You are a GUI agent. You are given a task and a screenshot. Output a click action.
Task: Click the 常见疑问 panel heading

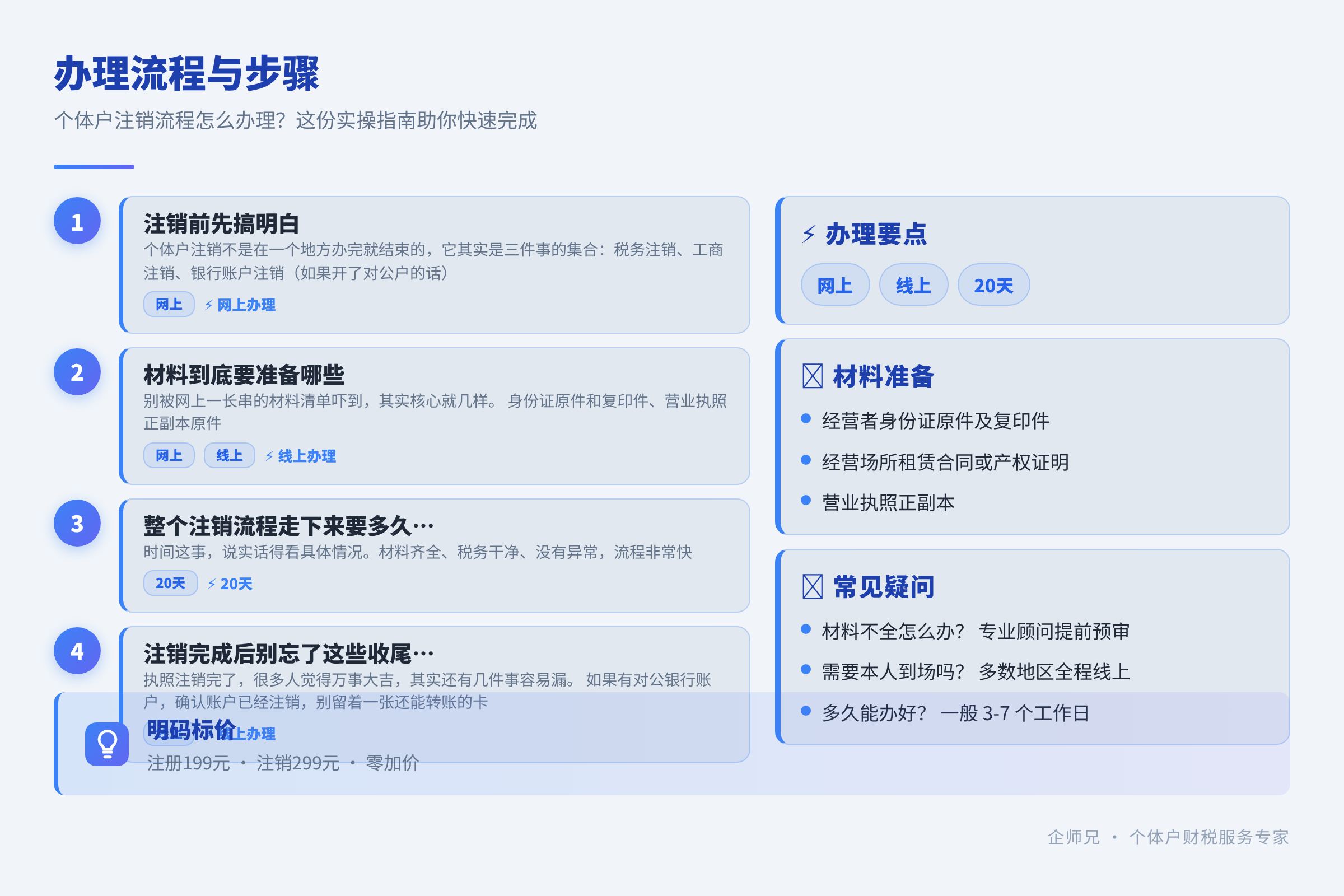pyautogui.click(x=884, y=586)
